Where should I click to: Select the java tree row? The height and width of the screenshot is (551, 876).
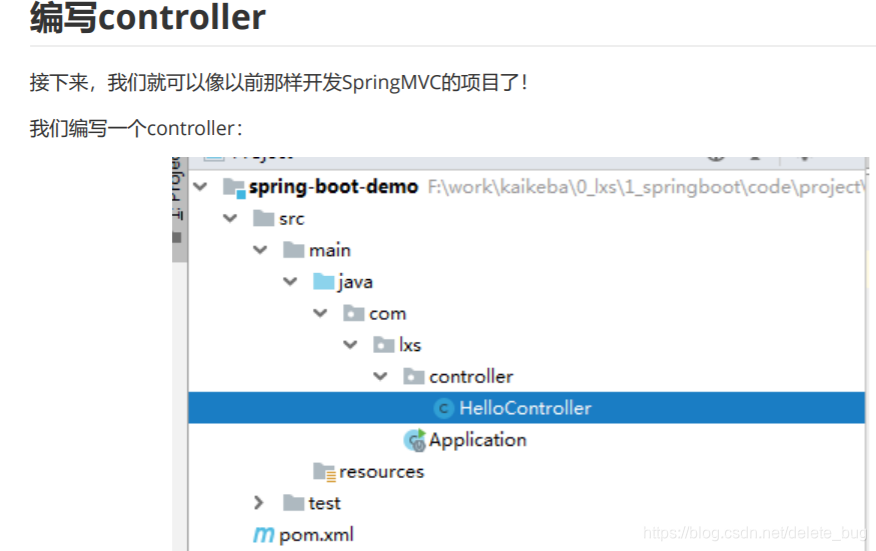point(526,282)
